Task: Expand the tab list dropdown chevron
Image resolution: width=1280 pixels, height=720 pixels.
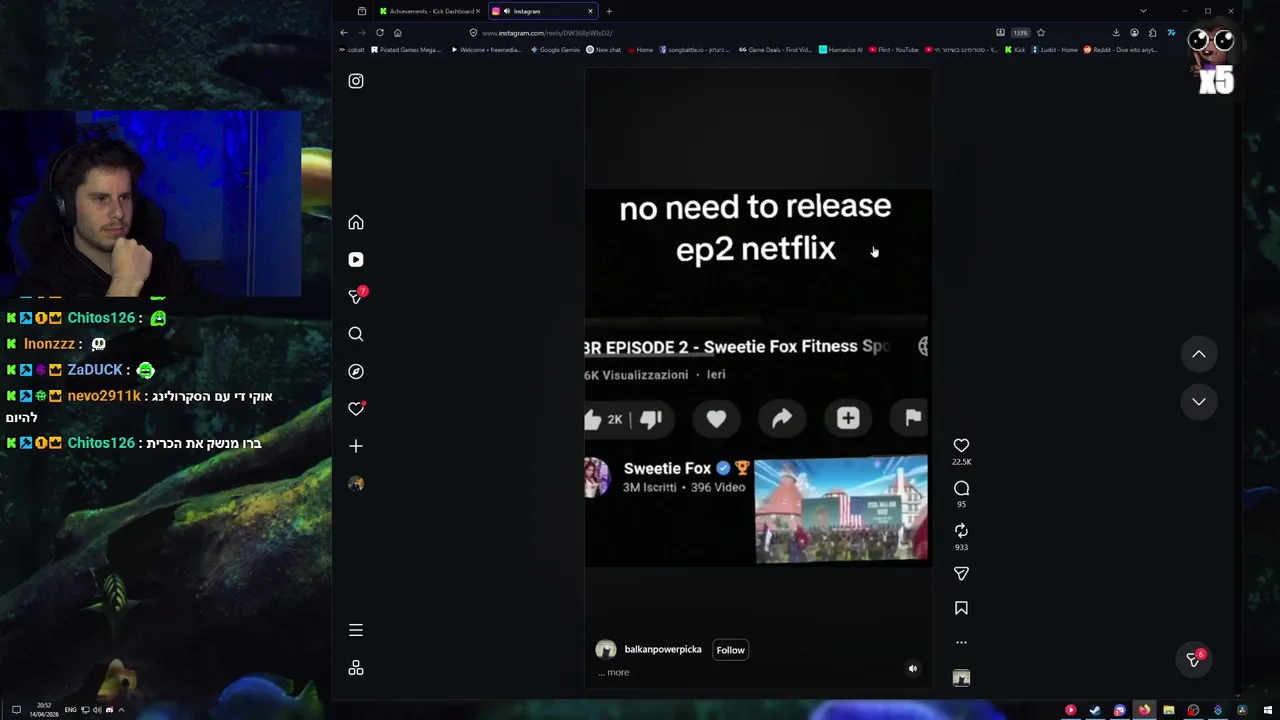Action: [x=1143, y=11]
